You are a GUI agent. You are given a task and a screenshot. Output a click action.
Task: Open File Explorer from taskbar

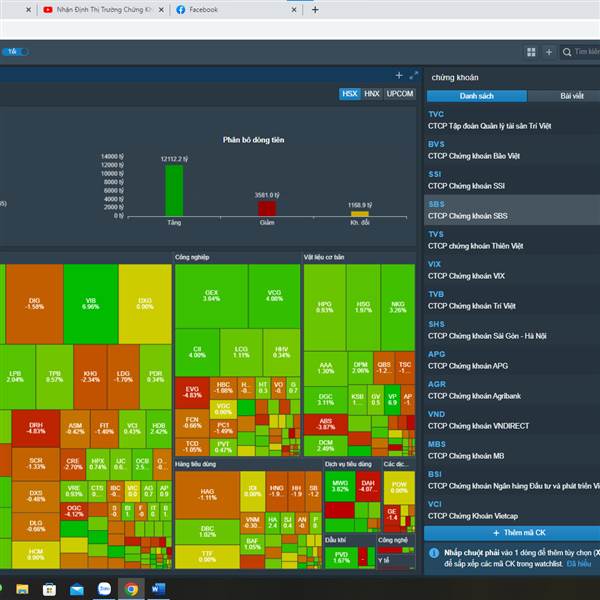[x=22, y=589]
